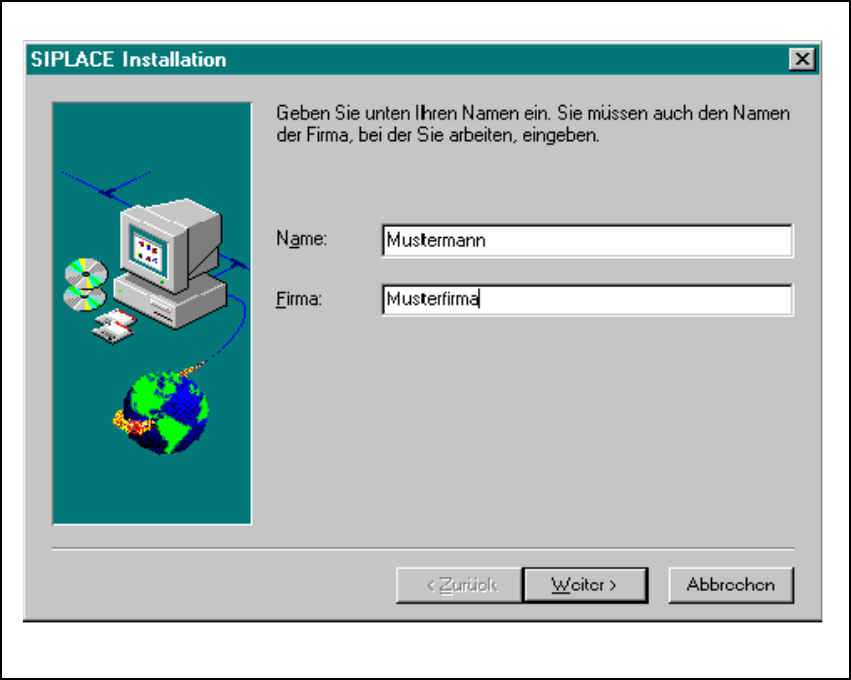Click the monitor's screen with colored icons
Image resolution: width=851 pixels, height=680 pixels.
(x=148, y=253)
